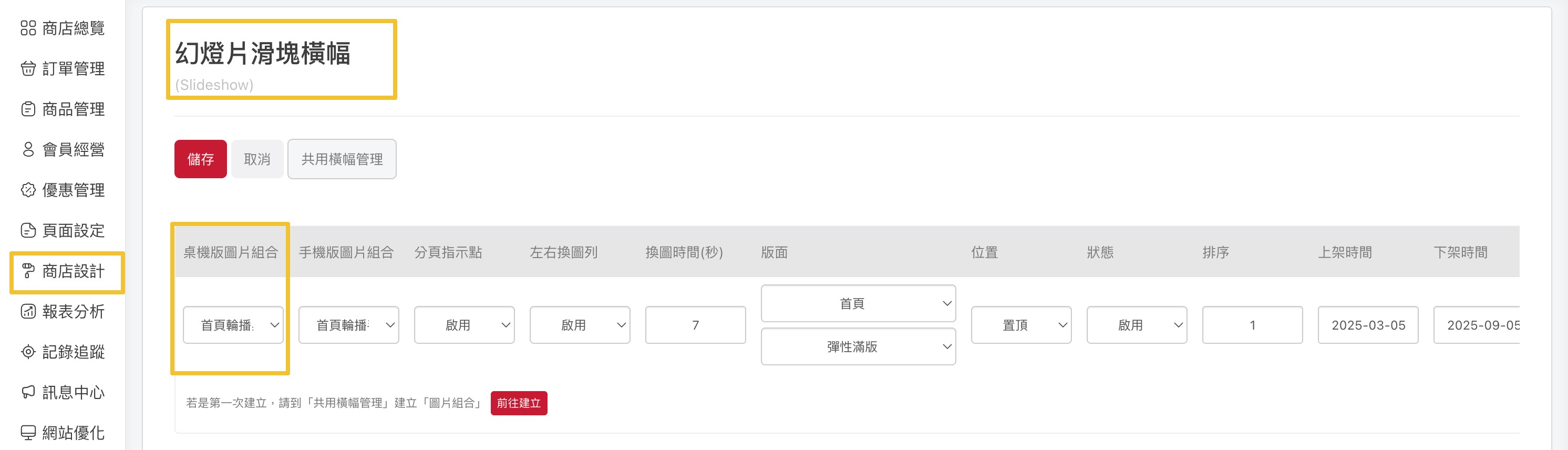Click the 記錄追蹤 target icon
Image resolution: width=1568 pixels, height=450 pixels.
(28, 352)
